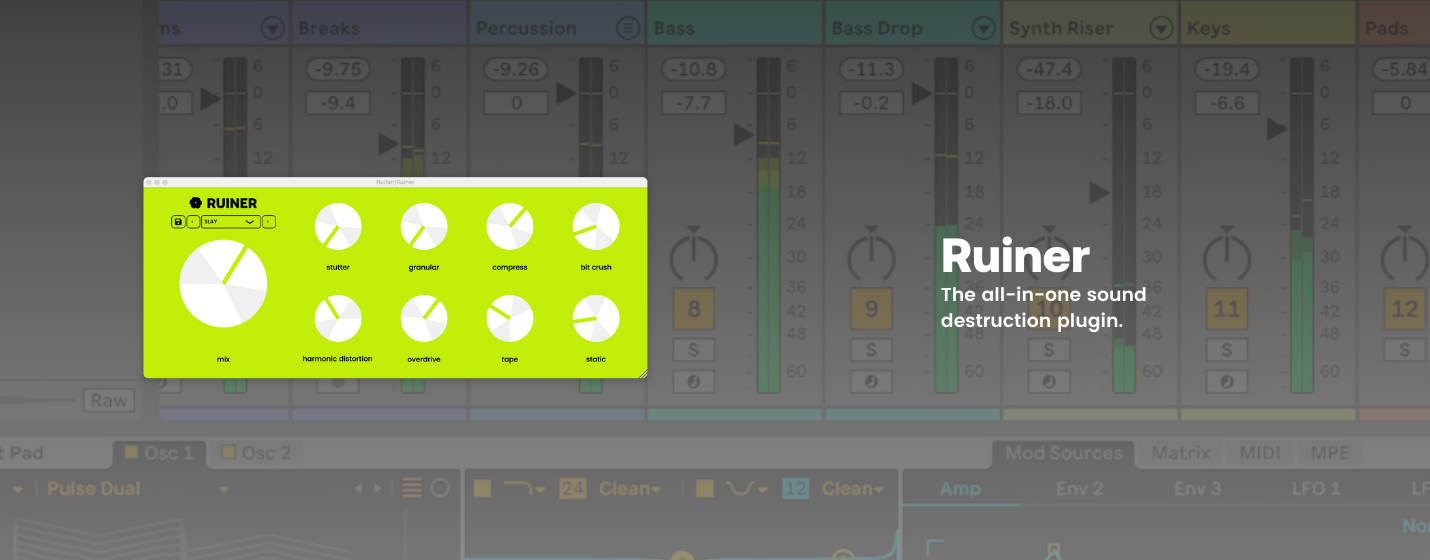Click the save preset floppy disk icon
The image size is (1430, 560).
178,222
